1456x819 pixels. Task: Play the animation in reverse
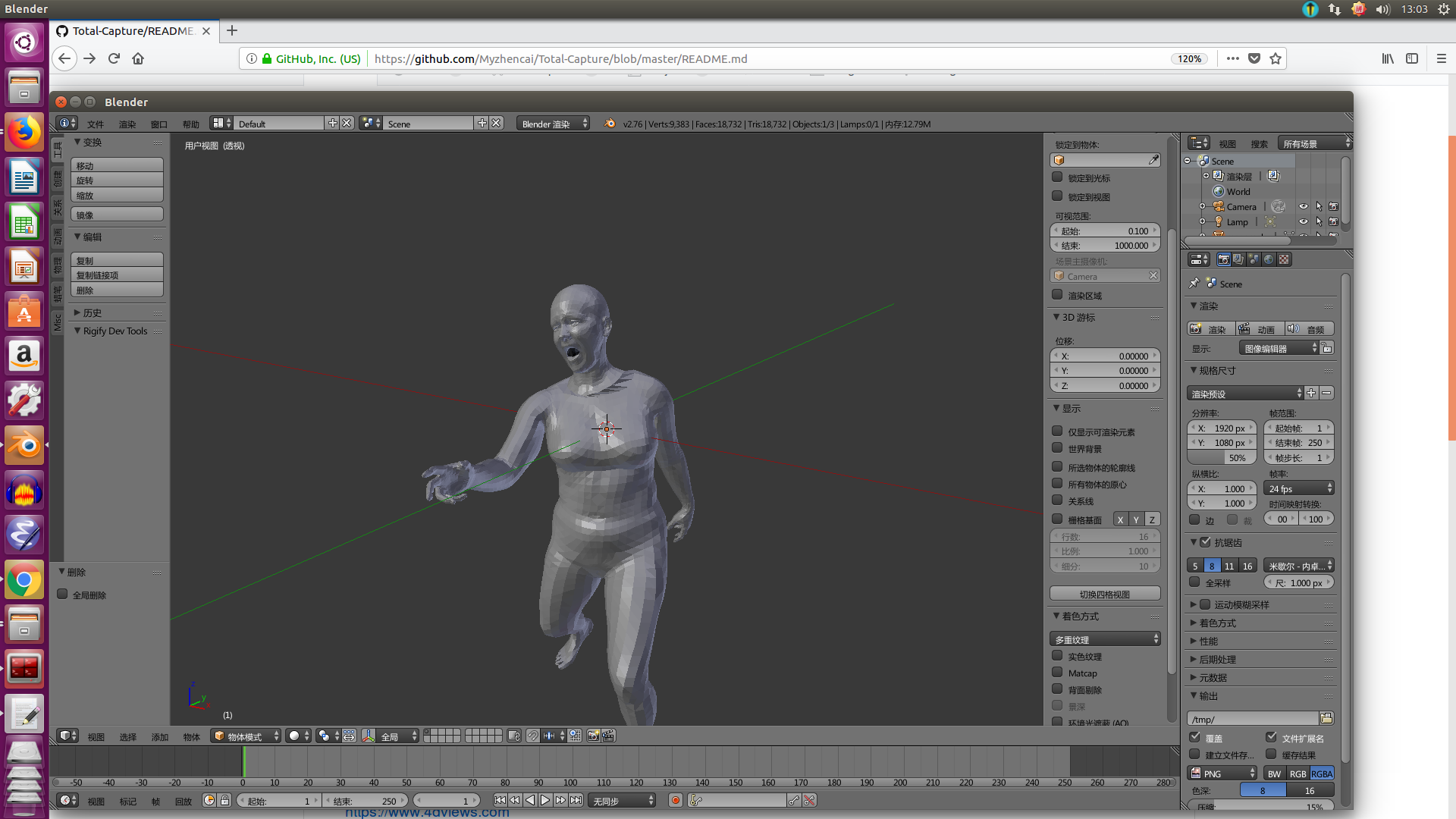pyautogui.click(x=530, y=800)
